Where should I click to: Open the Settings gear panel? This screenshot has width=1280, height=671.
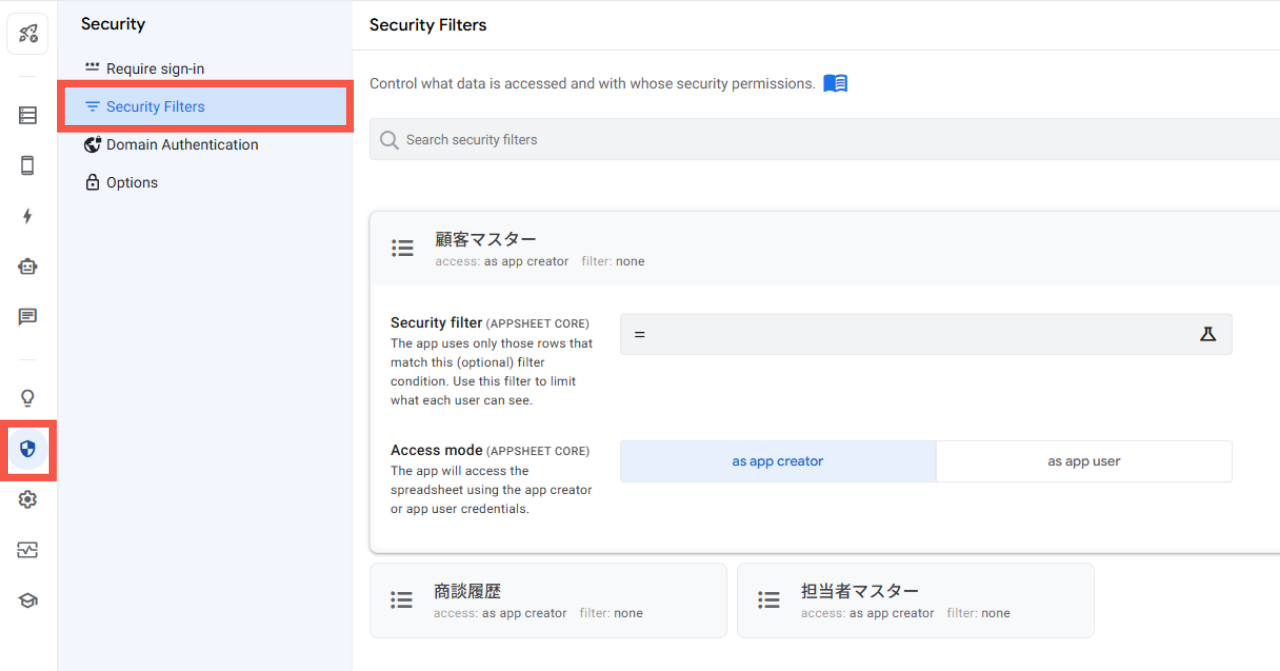[27, 499]
